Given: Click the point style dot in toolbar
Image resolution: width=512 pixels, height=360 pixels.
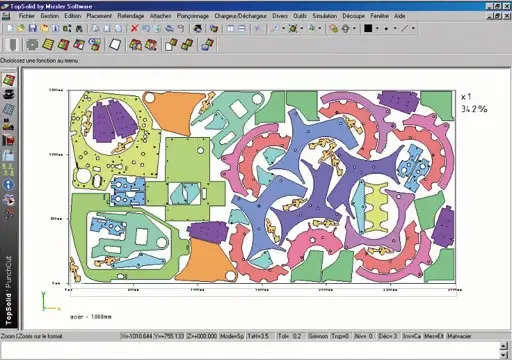Looking at the screenshot, I should point(386,29).
